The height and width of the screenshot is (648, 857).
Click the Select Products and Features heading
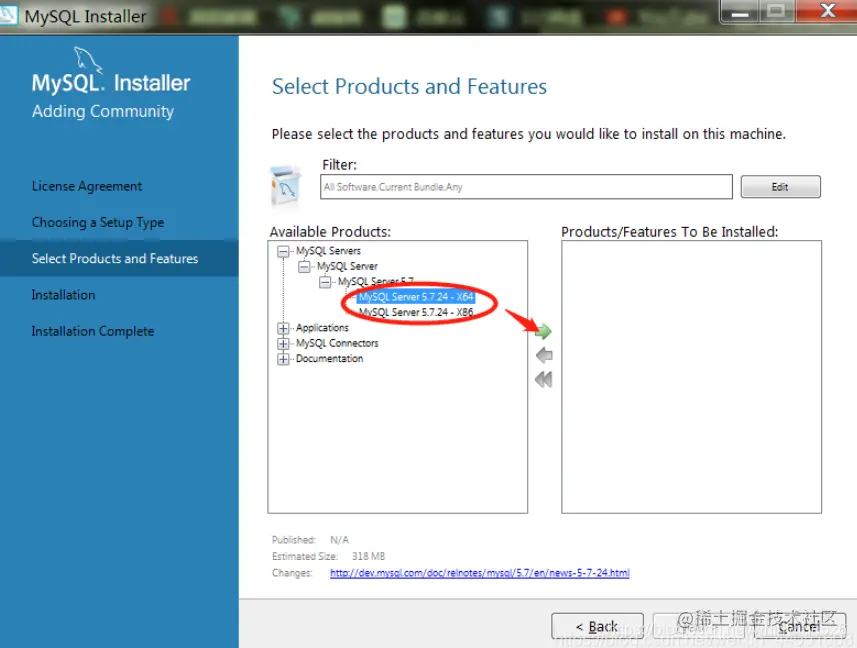coord(409,86)
